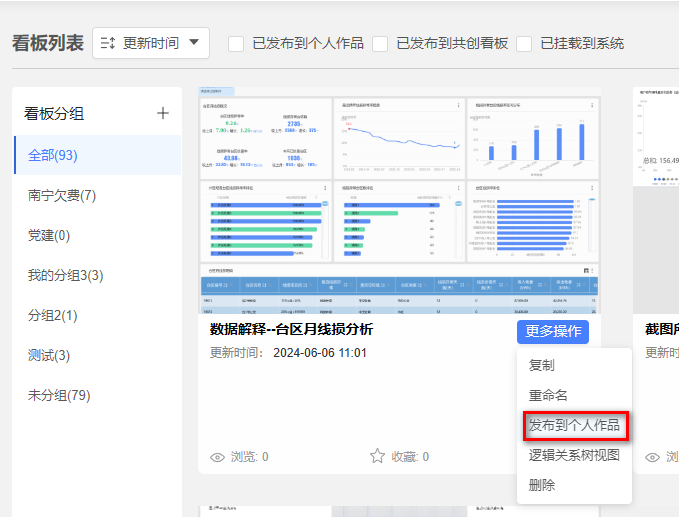Open the 南宁欠费(7) group

click(x=62, y=195)
